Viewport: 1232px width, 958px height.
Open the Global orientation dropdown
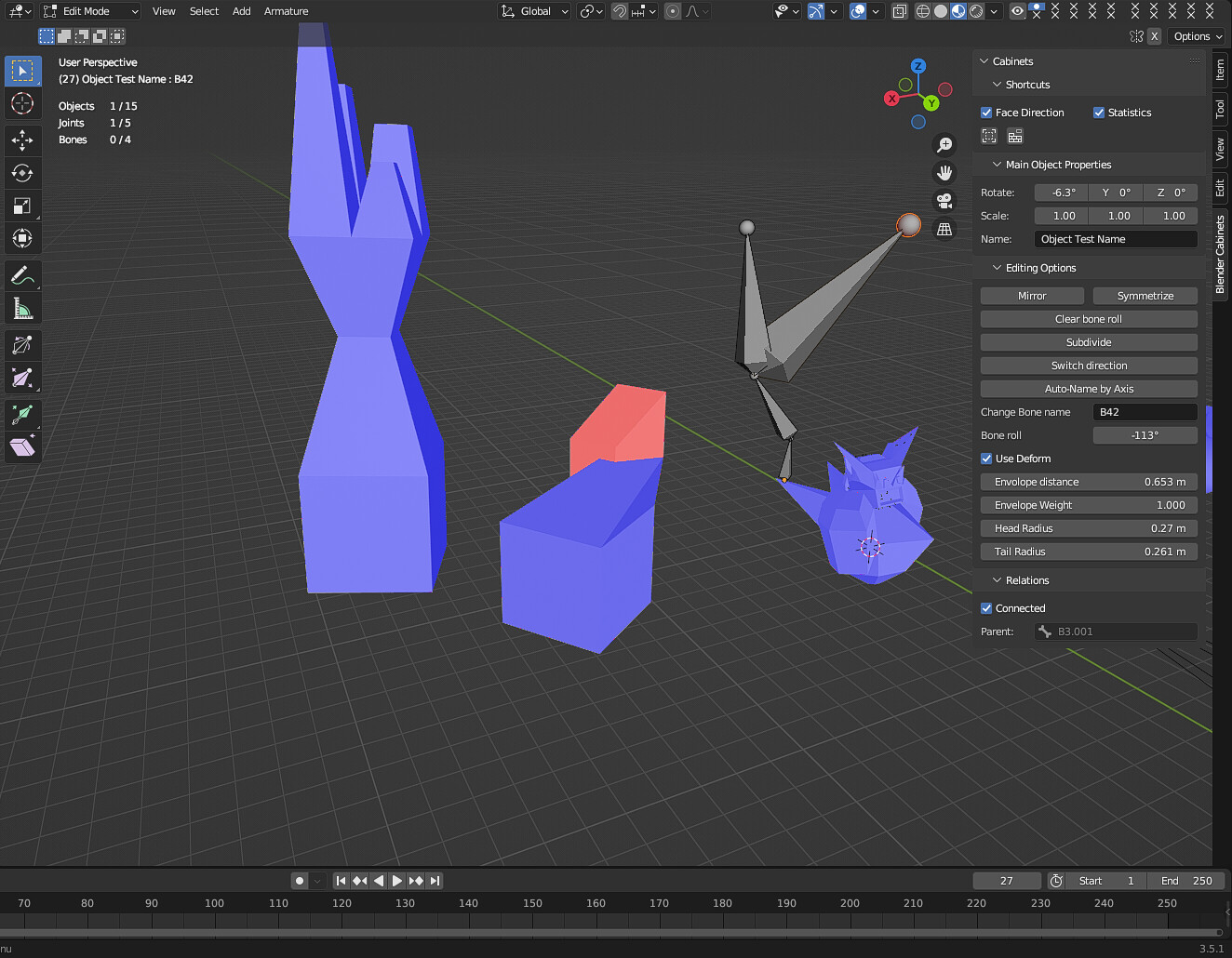535,11
